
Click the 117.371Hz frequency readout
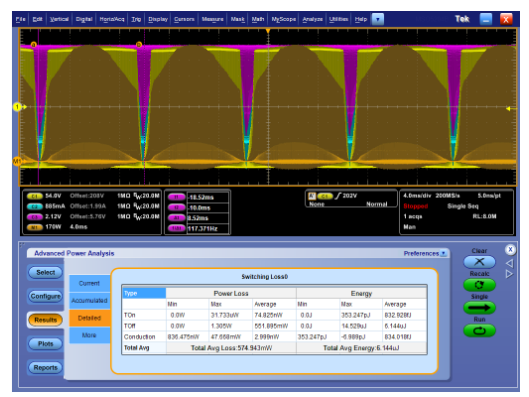[208, 228]
